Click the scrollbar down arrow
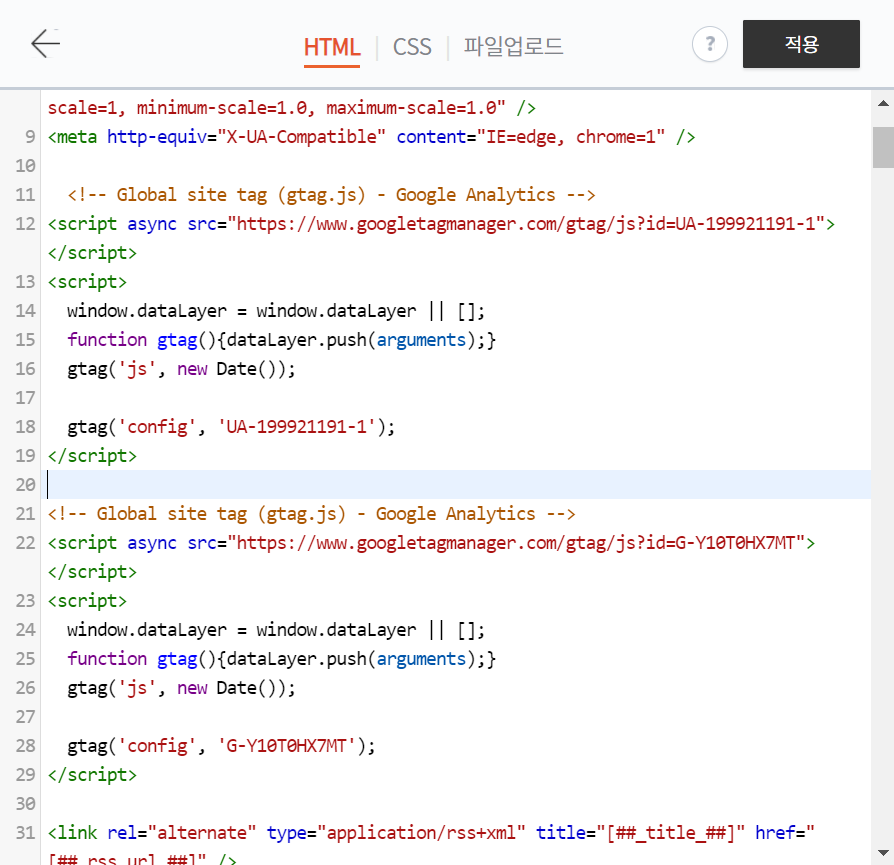The width and height of the screenshot is (894, 865). click(x=883, y=853)
